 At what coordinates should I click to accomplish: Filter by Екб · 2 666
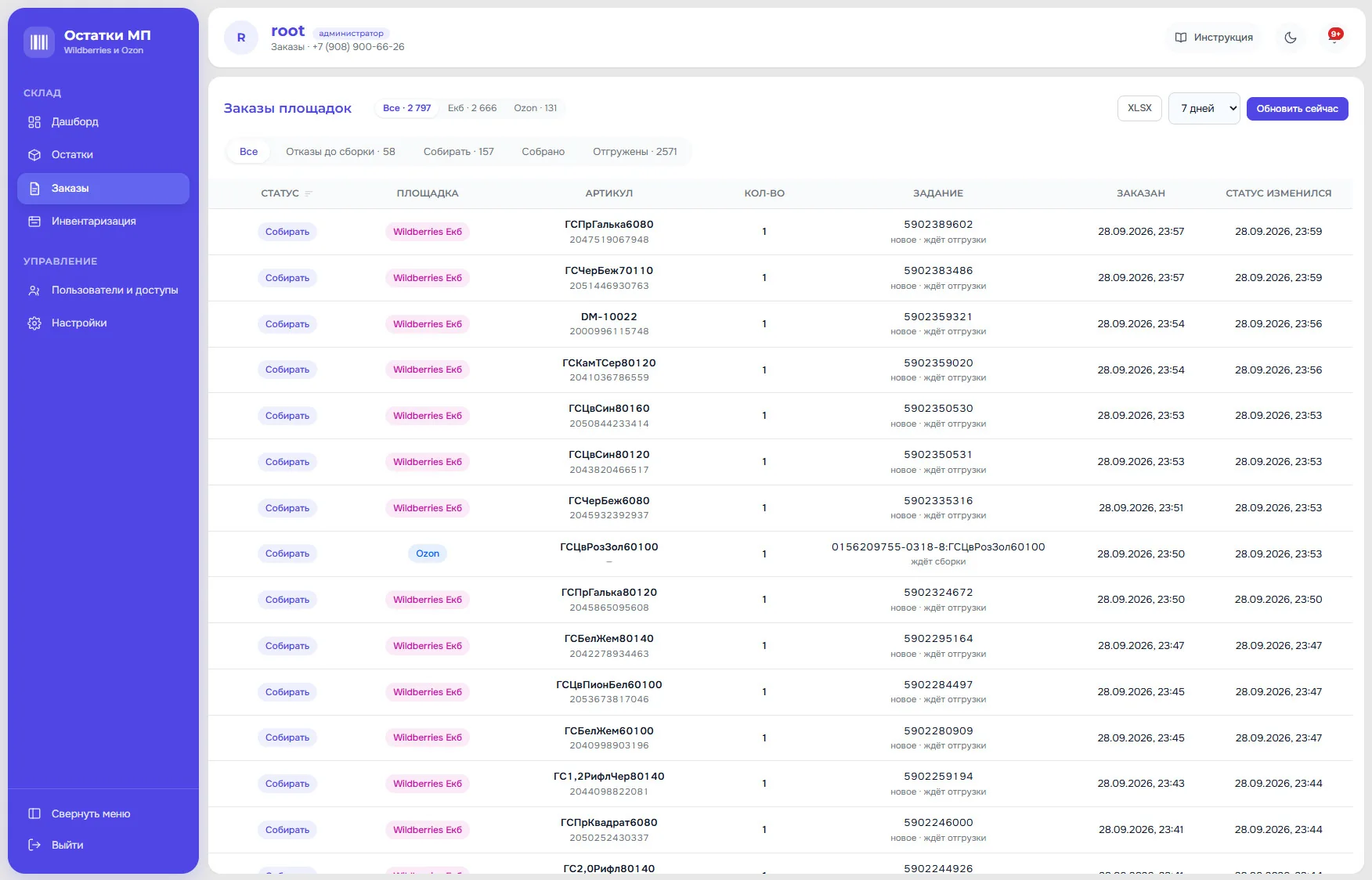coord(472,108)
